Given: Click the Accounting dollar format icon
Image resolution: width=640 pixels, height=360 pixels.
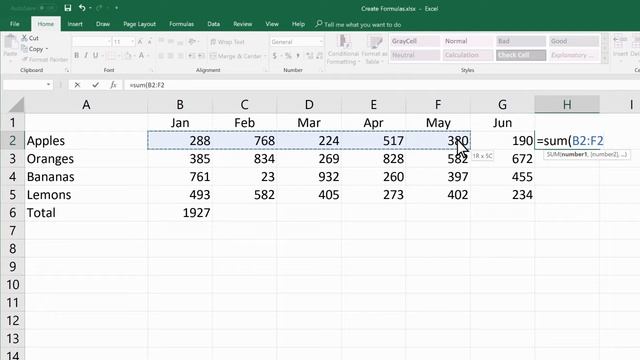Looking at the screenshot, I should click(275, 56).
